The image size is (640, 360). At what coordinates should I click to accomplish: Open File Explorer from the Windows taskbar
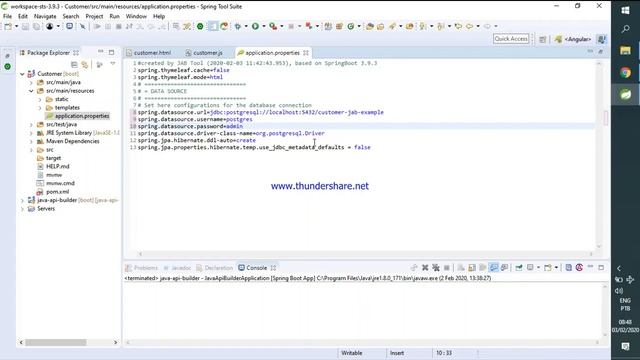click(625, 51)
